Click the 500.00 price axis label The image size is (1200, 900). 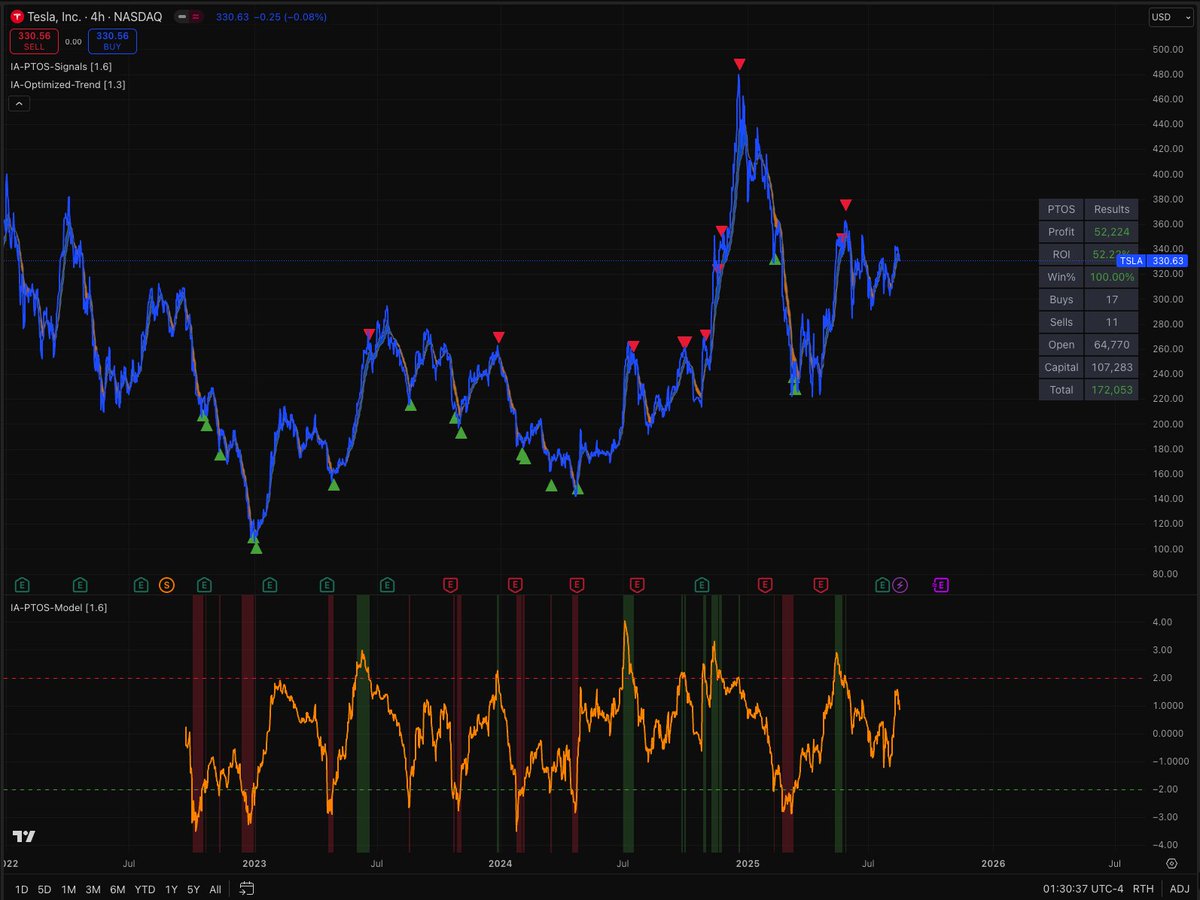pos(1167,49)
